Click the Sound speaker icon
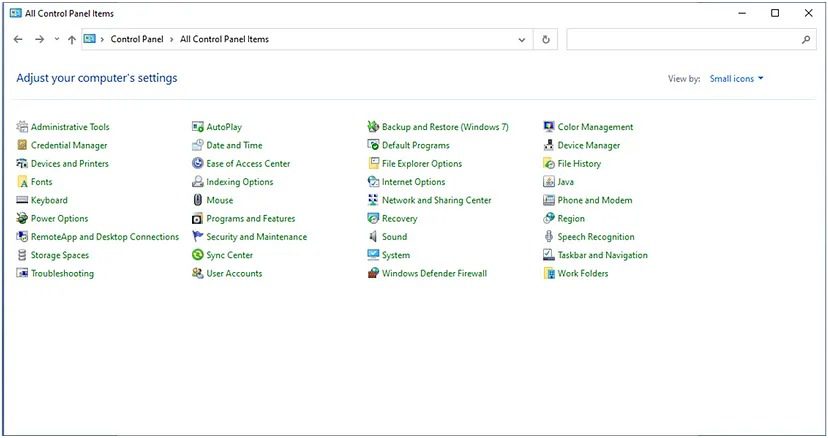Image resolution: width=828 pixels, height=438 pixels. pyautogui.click(x=373, y=237)
